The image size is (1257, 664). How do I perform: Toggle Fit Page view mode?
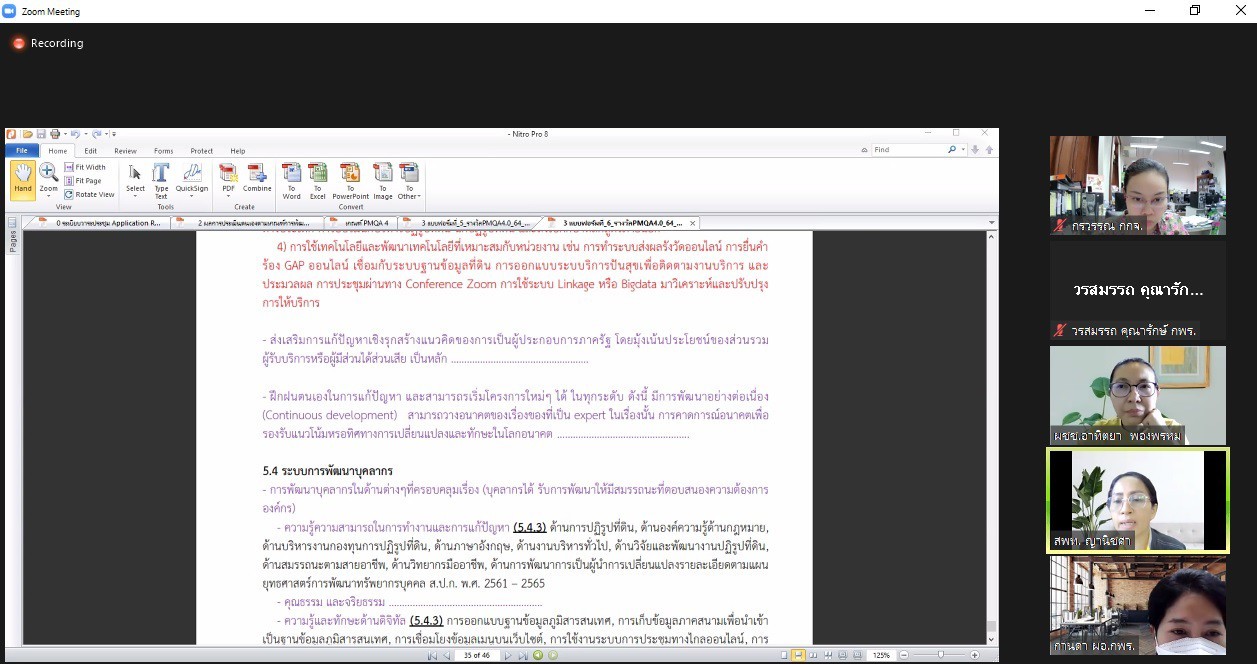tap(88, 181)
